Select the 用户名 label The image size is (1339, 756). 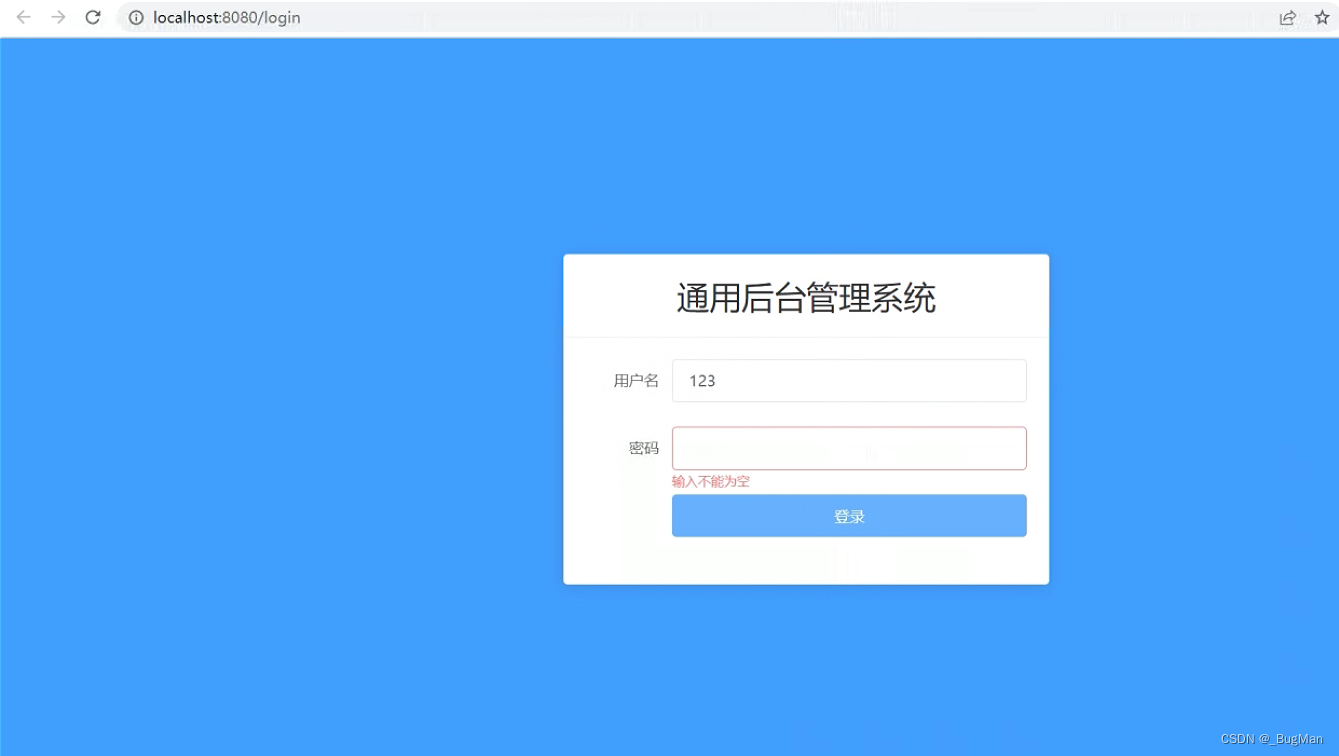[x=636, y=381]
